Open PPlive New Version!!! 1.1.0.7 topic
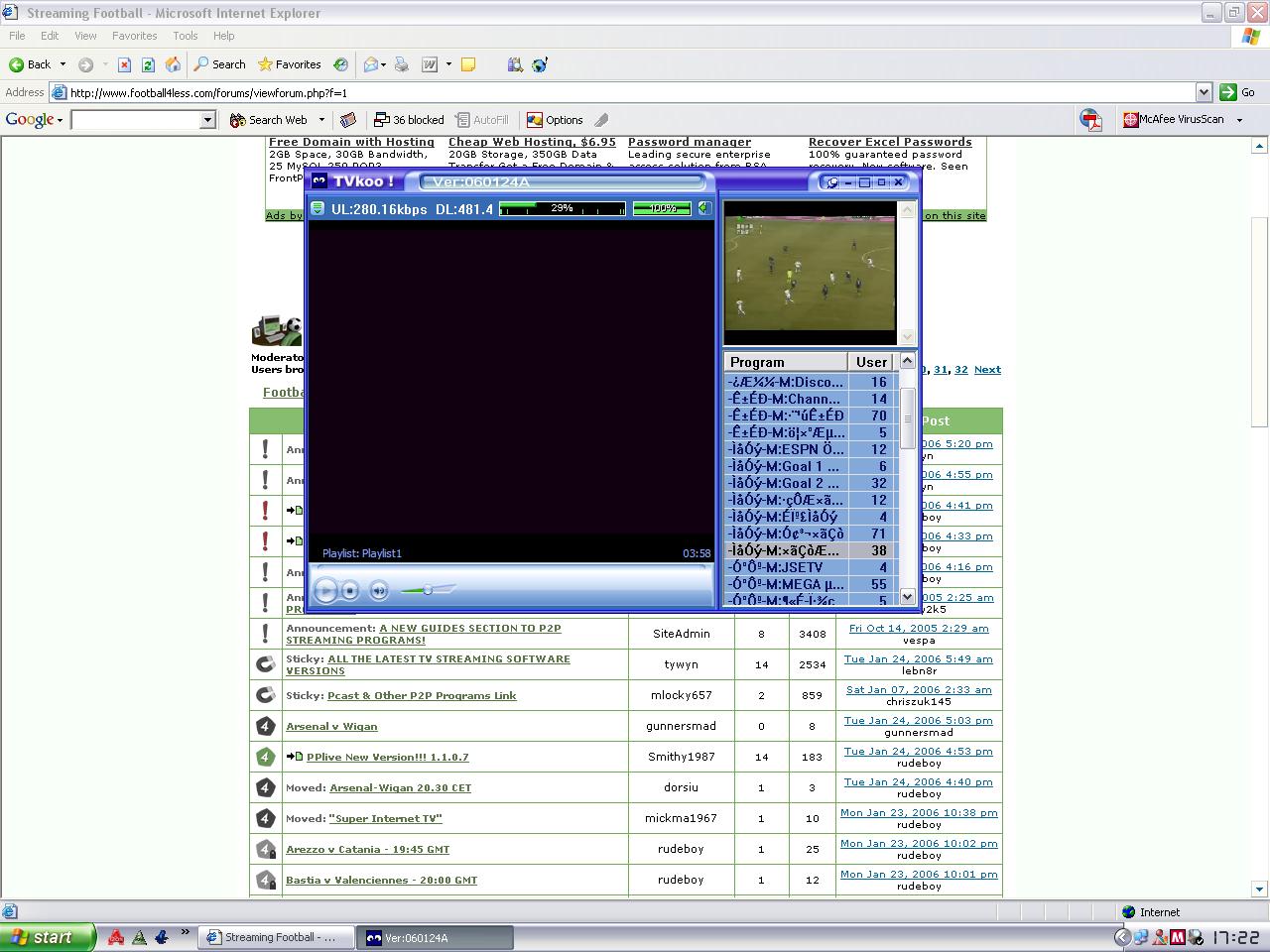Screen dimensions: 1270x952 [x=387, y=757]
